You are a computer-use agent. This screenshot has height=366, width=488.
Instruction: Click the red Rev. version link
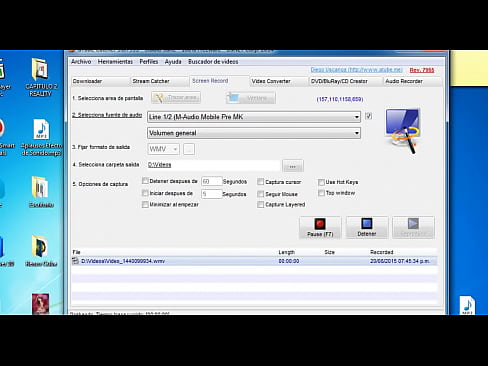(422, 70)
